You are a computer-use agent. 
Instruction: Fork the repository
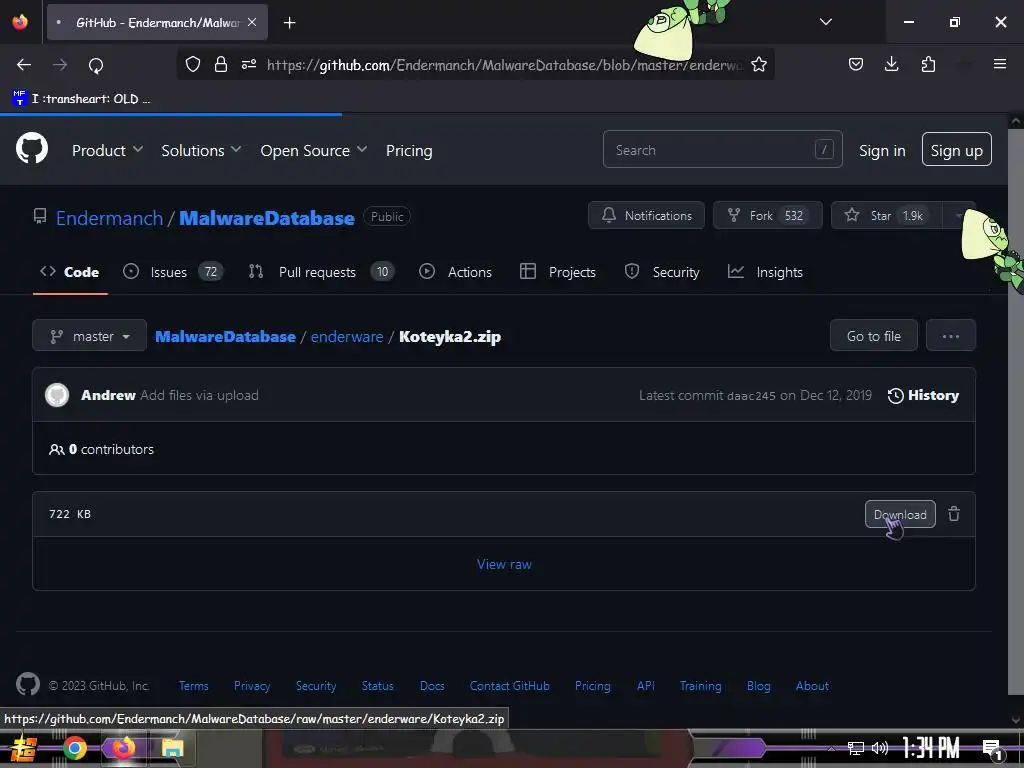[x=767, y=216]
